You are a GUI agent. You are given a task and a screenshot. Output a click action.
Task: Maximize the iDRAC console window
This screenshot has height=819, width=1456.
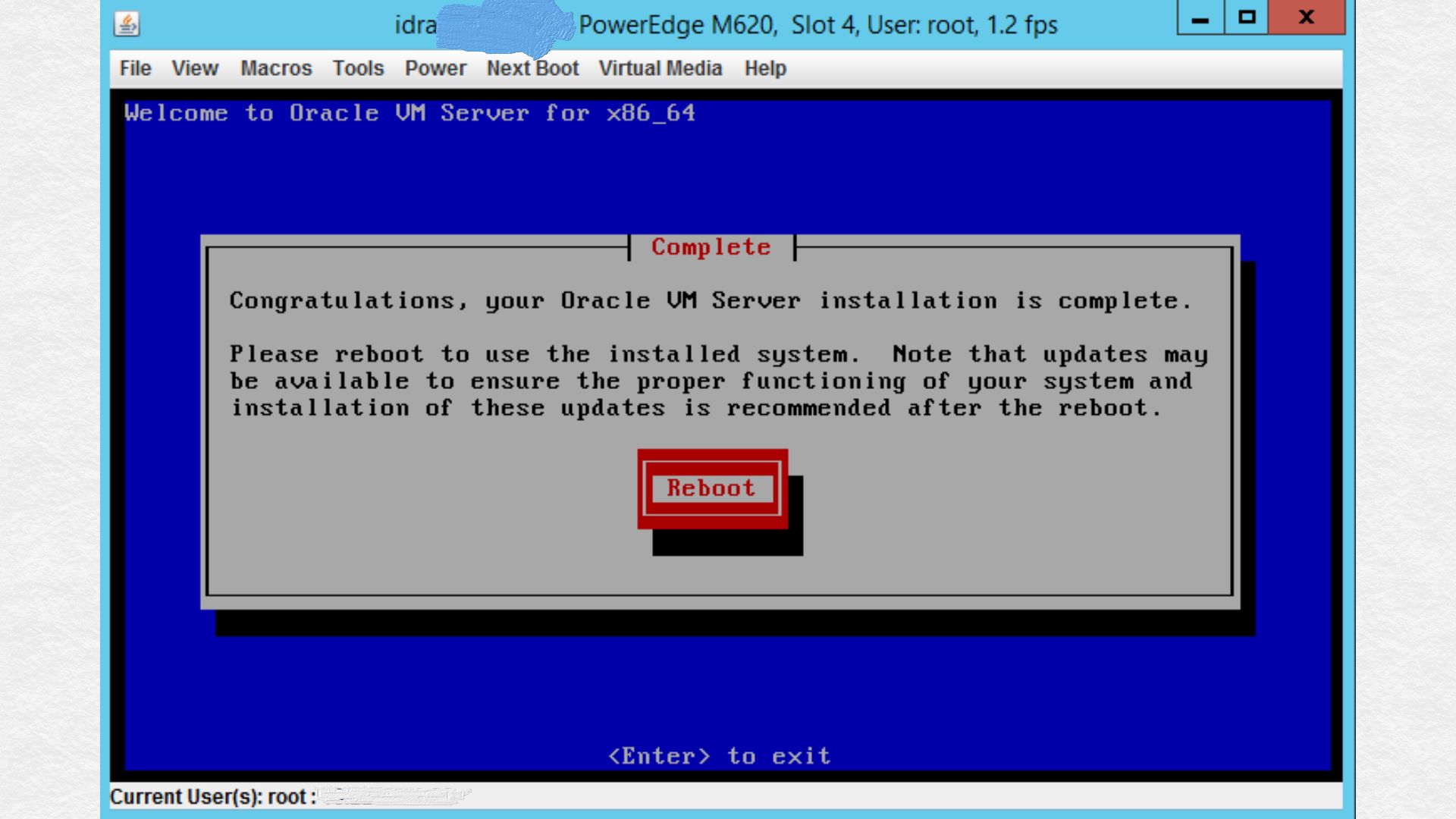coord(1246,17)
